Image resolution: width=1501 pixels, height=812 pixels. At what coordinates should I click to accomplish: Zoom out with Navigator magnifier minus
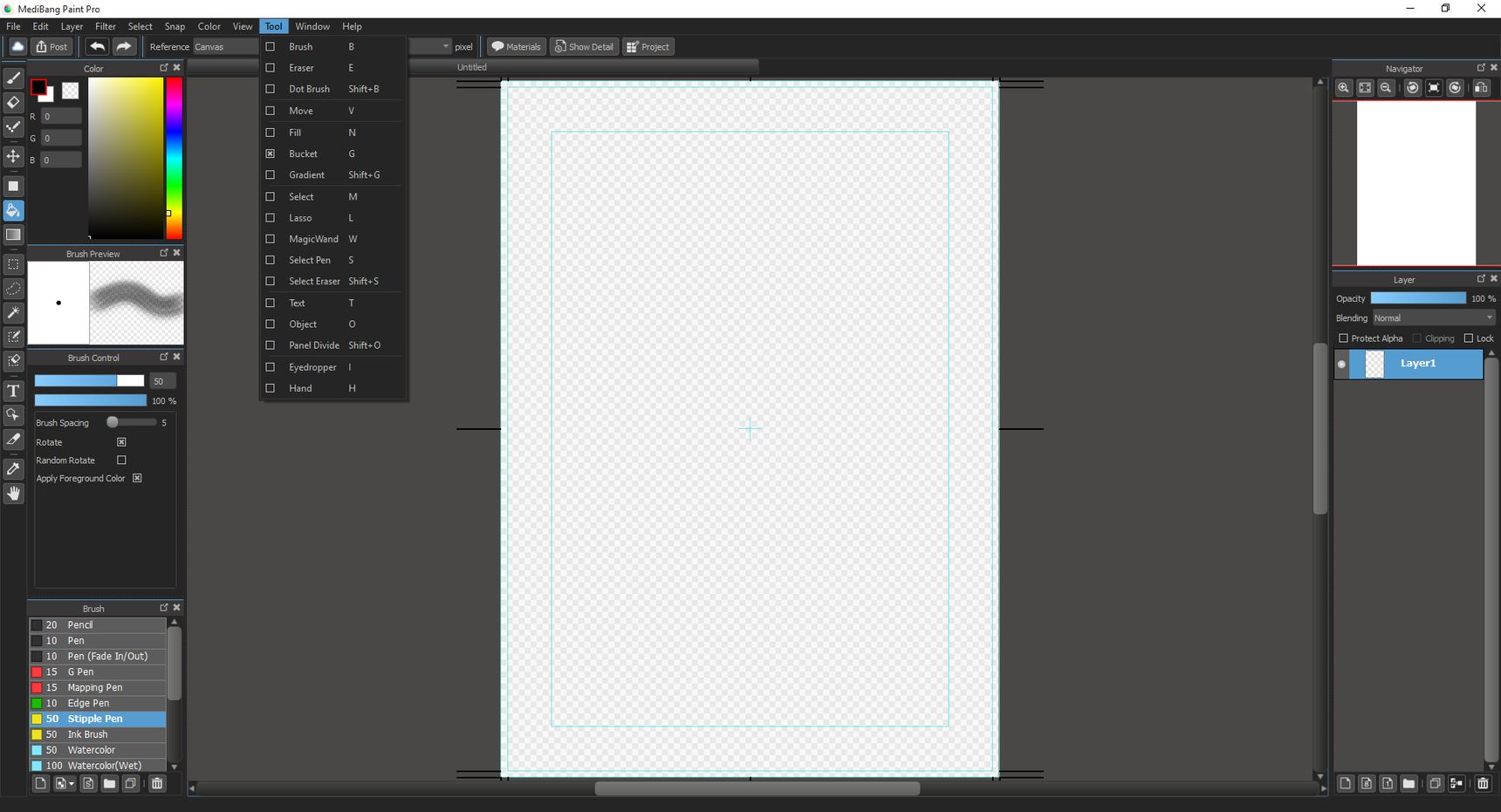point(1386,87)
